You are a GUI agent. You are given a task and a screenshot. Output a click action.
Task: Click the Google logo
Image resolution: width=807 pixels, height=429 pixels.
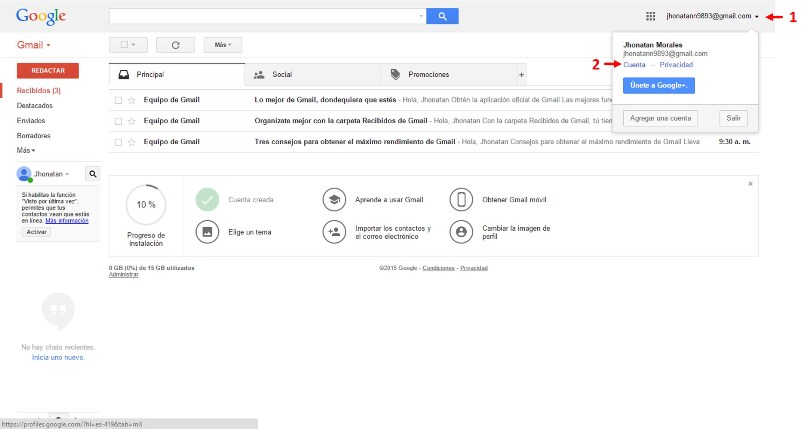pos(41,16)
